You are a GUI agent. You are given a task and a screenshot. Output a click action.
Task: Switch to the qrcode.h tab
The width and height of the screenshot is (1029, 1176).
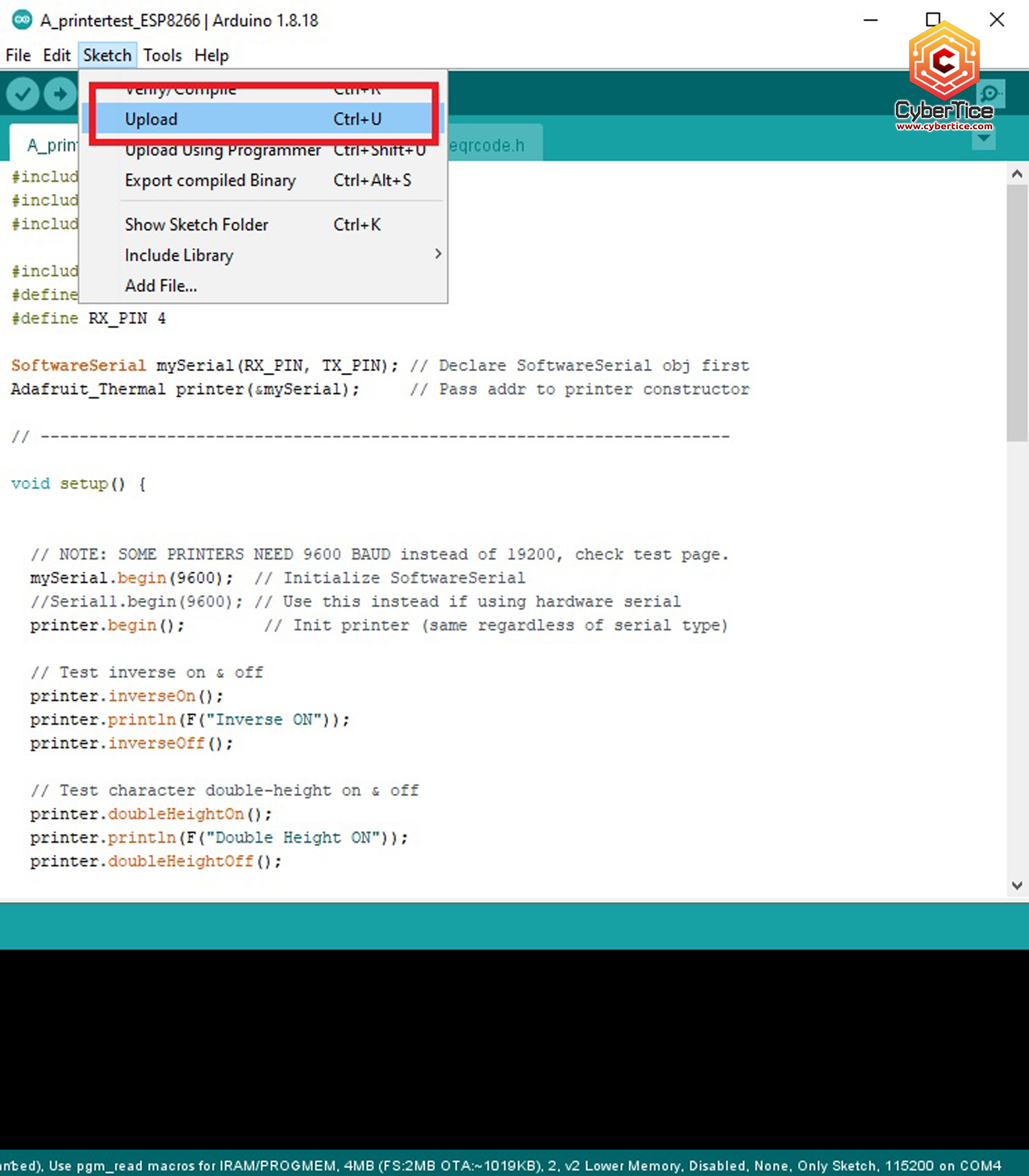point(488,145)
